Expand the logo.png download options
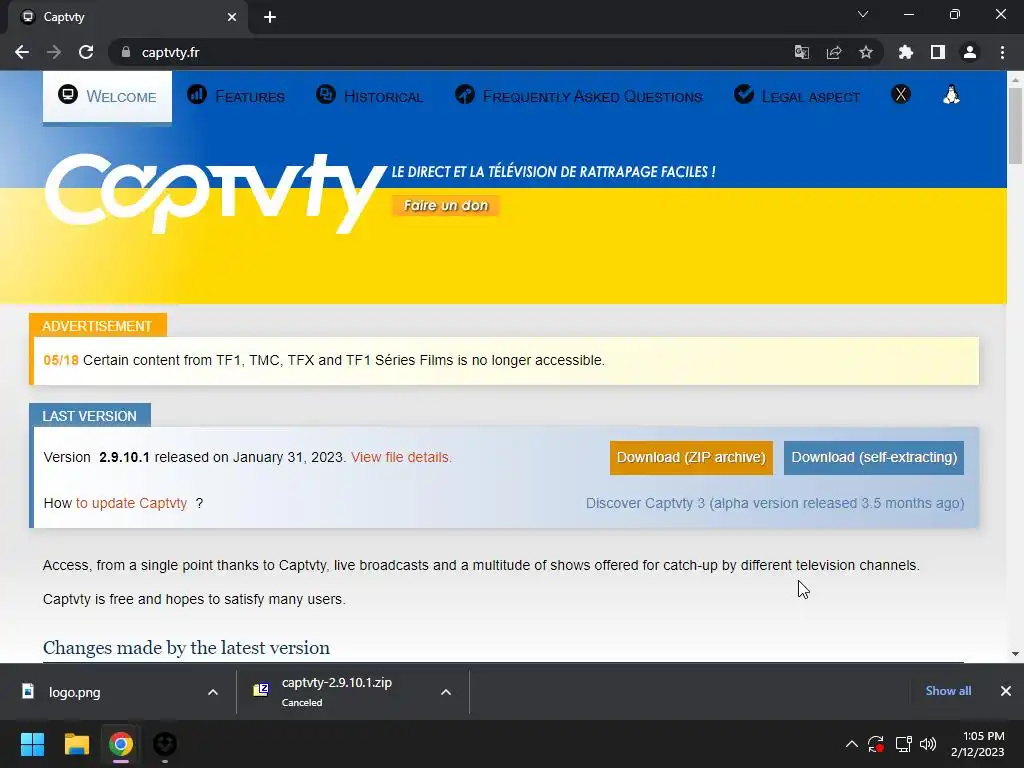Screen dimensions: 1024x768 (213, 692)
